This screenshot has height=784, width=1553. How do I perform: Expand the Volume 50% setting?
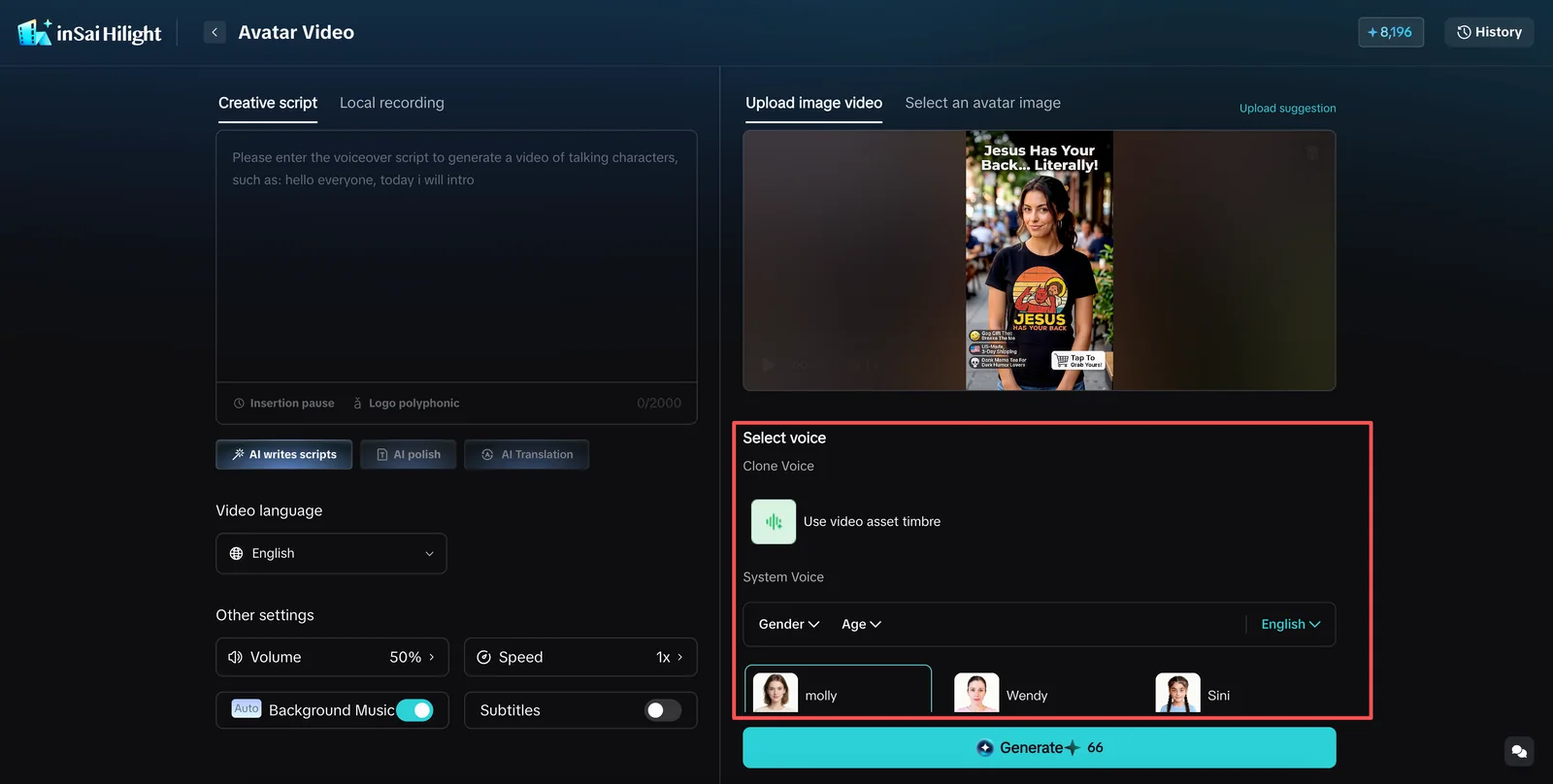332,657
